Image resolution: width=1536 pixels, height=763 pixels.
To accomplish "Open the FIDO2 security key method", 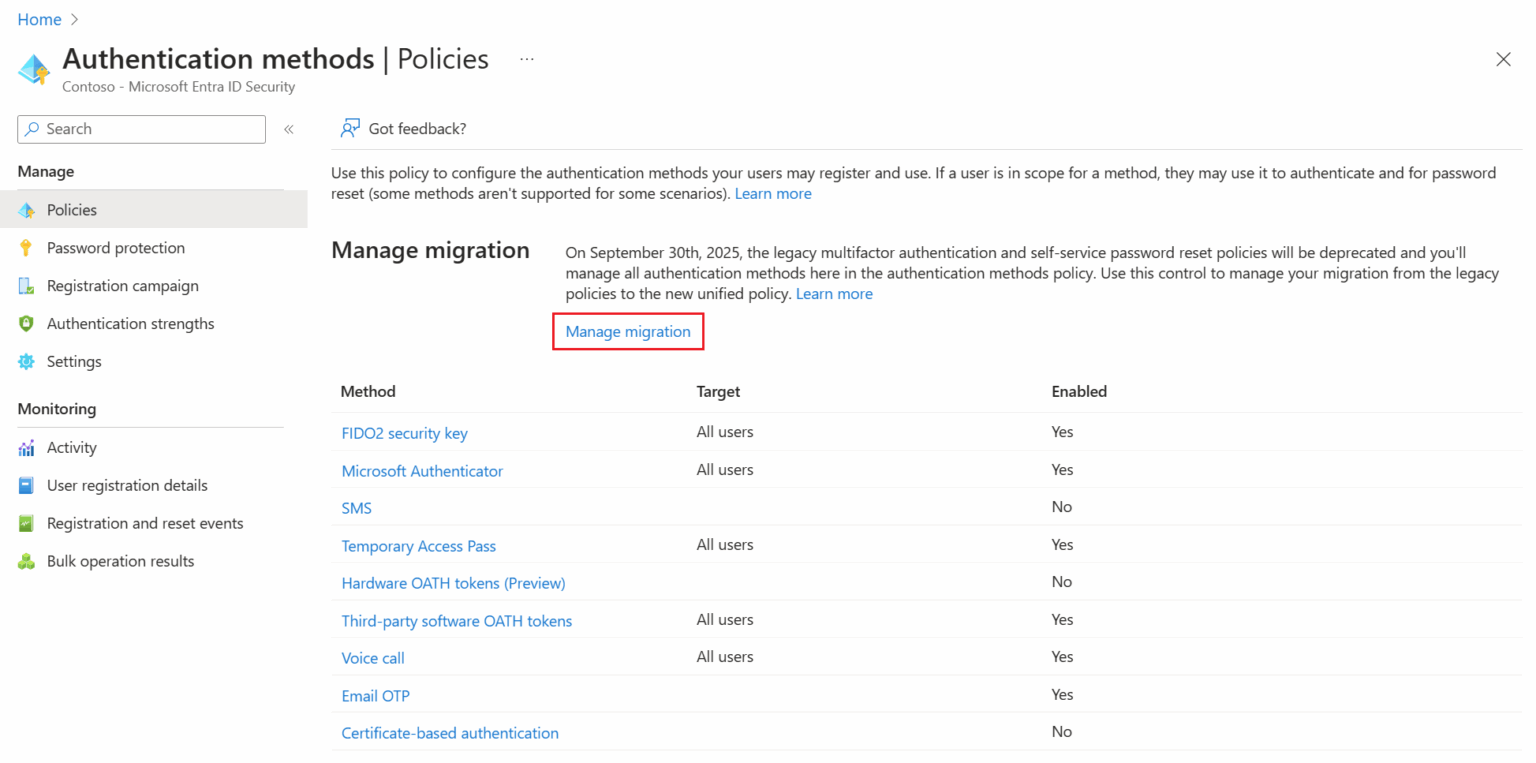I will 404,433.
